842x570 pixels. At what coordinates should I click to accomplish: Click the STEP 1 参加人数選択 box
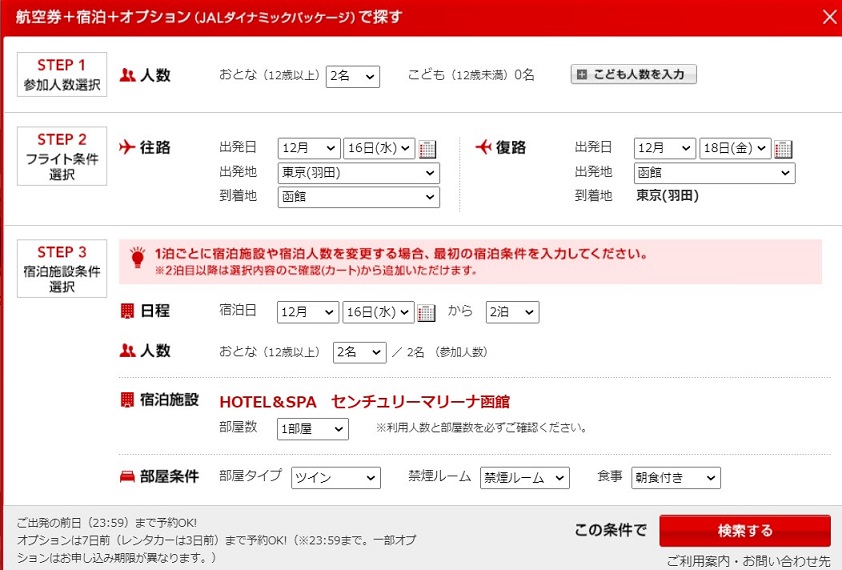coord(62,75)
